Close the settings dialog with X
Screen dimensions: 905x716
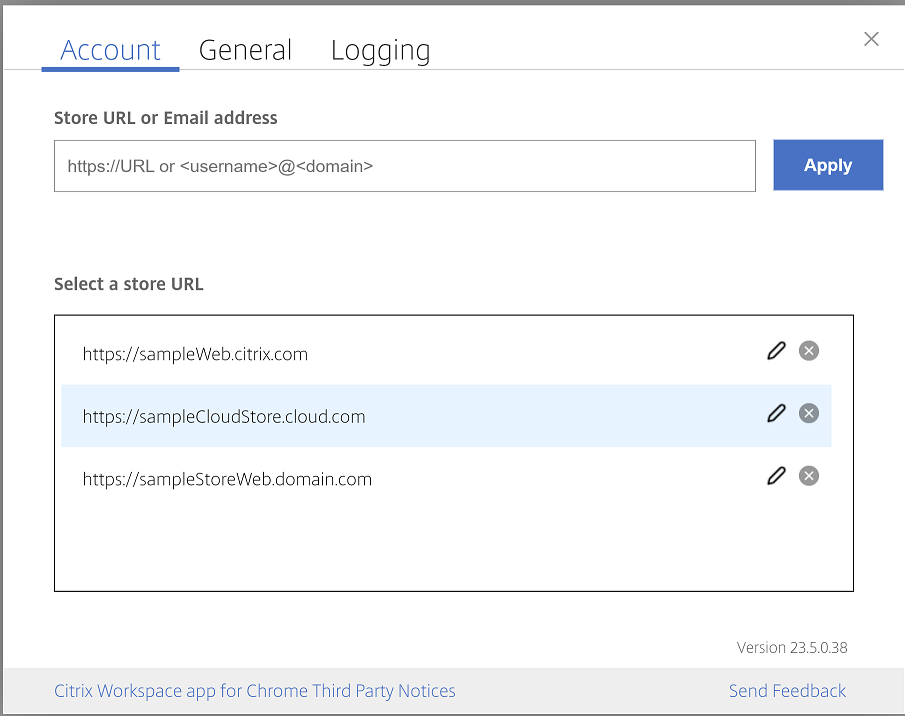click(x=871, y=39)
